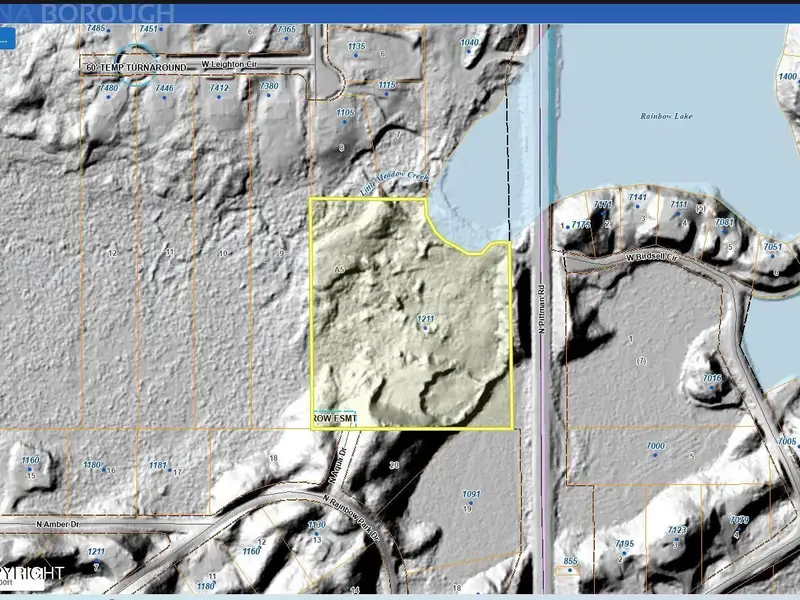Image resolution: width=800 pixels, height=600 pixels.
Task: Click the blue more-options button at top left
Action: point(7,39)
